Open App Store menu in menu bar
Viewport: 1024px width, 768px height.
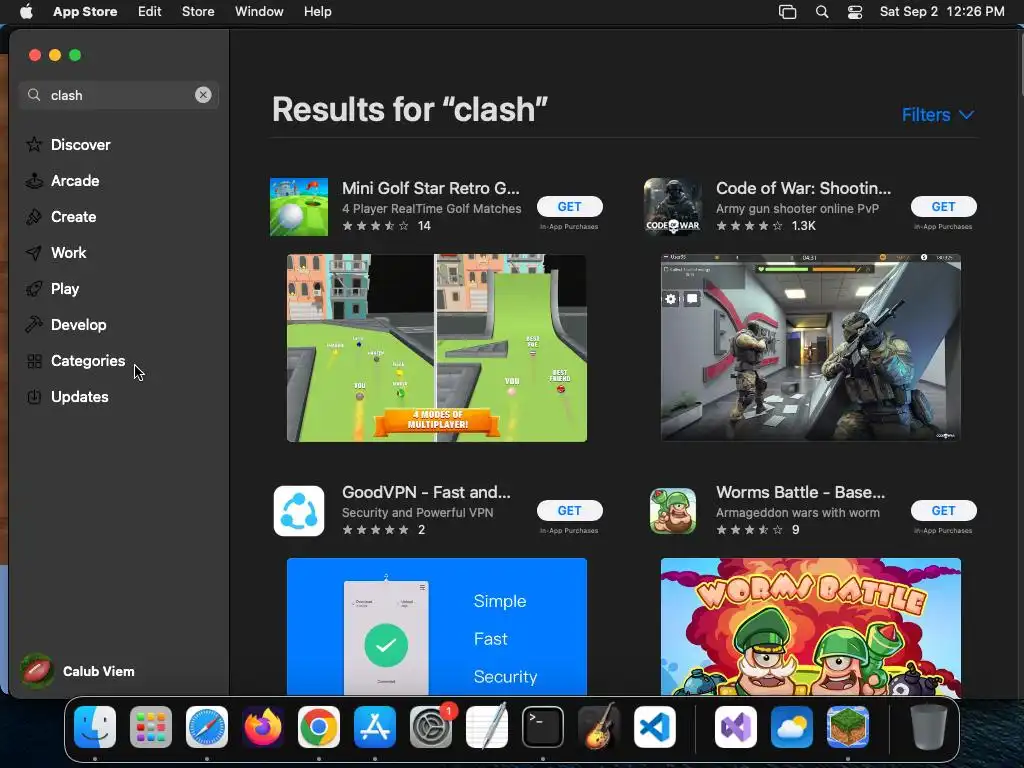85,12
